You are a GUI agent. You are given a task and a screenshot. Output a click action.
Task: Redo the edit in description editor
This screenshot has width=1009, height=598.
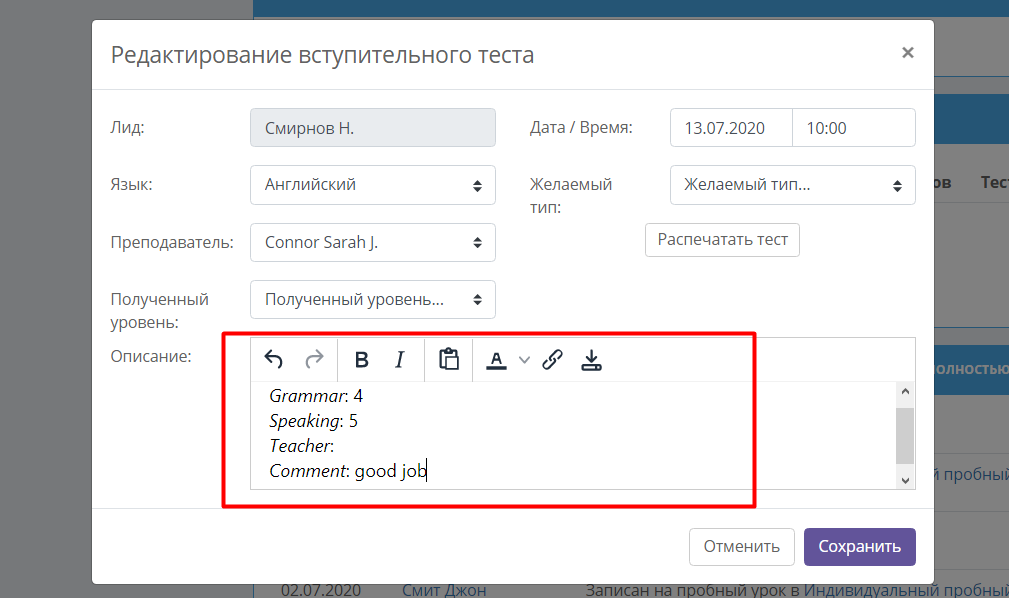[314, 359]
